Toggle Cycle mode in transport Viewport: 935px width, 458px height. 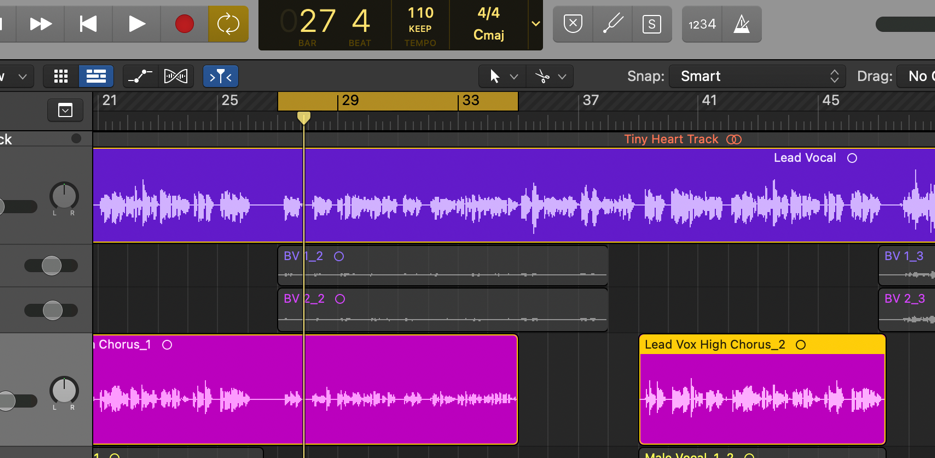pyautogui.click(x=228, y=24)
